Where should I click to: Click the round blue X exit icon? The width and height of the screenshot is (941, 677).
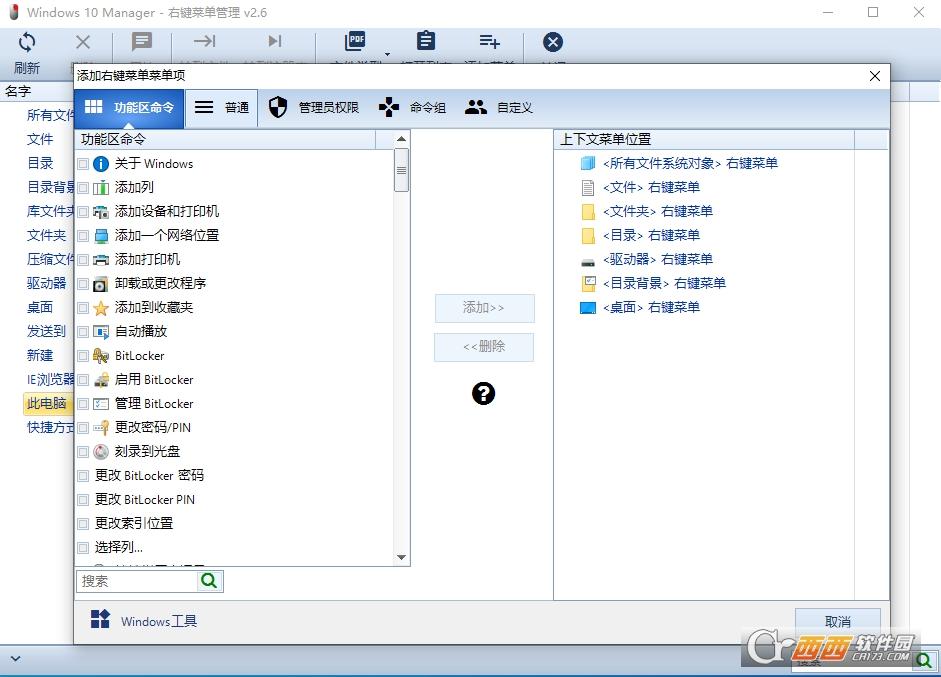pos(553,42)
